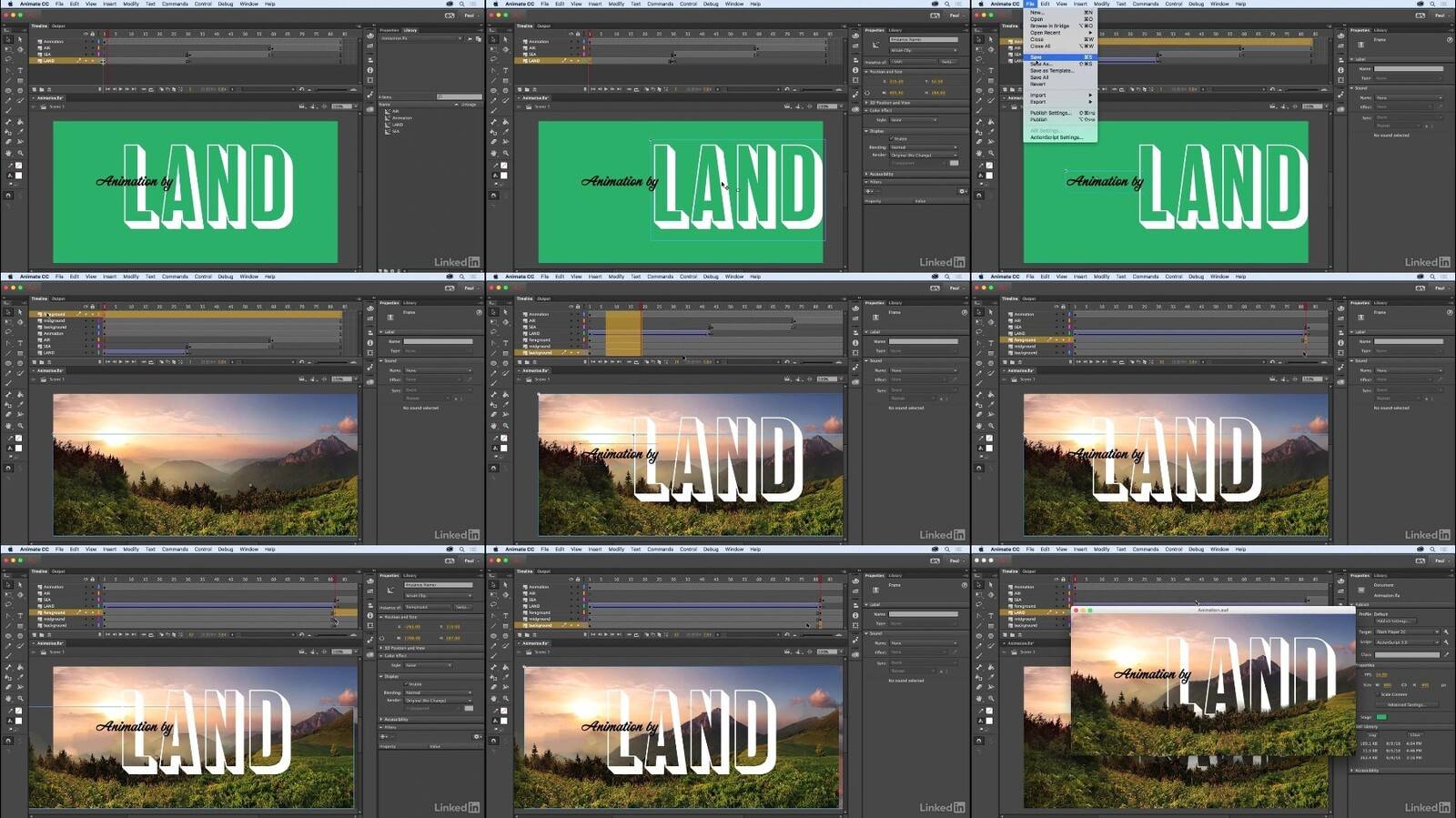1456x818 pixels.
Task: Open Sound Name dropdown in frame with File menu
Action: click(x=1409, y=97)
